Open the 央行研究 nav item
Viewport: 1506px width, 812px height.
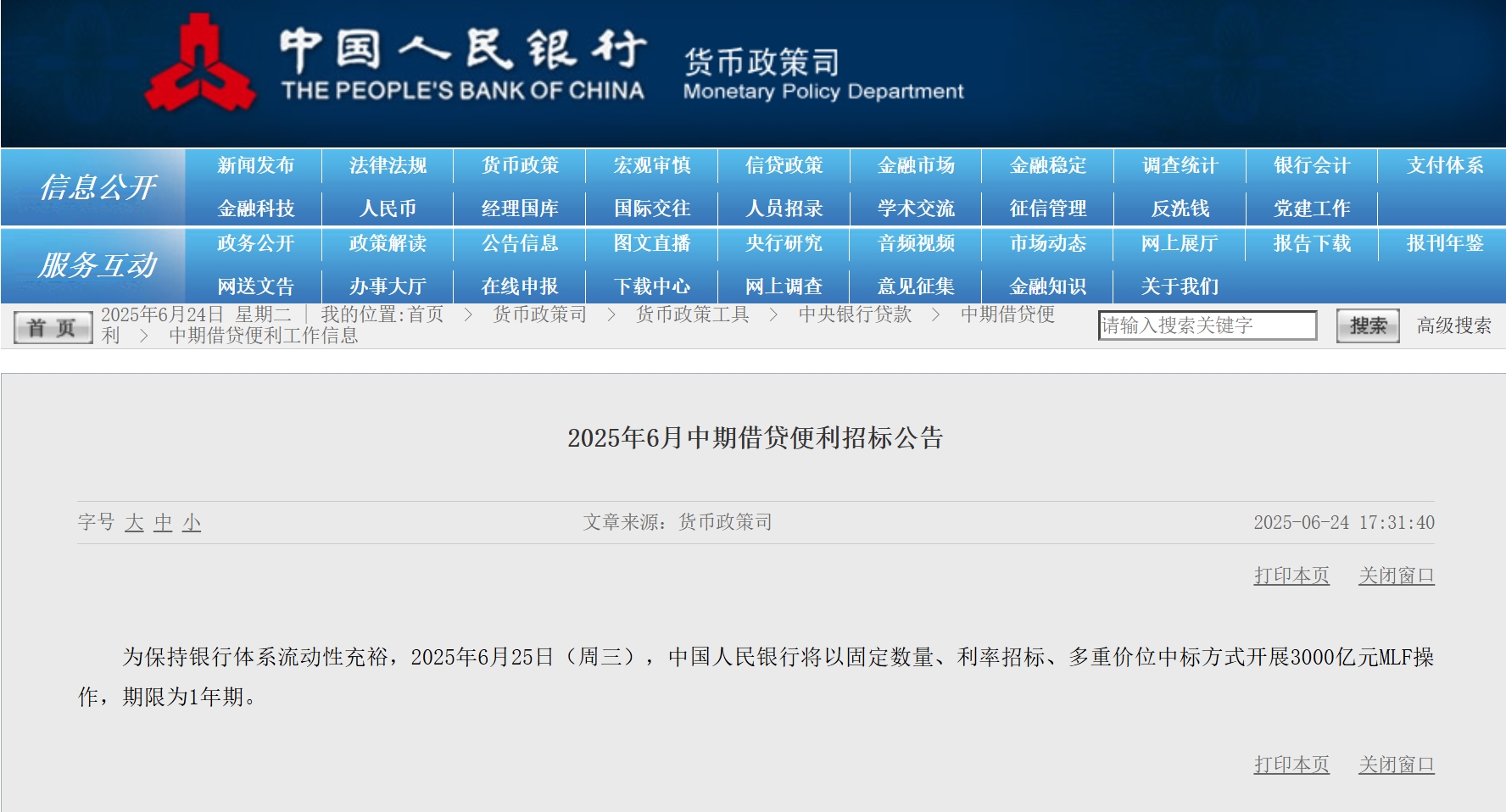[x=784, y=243]
